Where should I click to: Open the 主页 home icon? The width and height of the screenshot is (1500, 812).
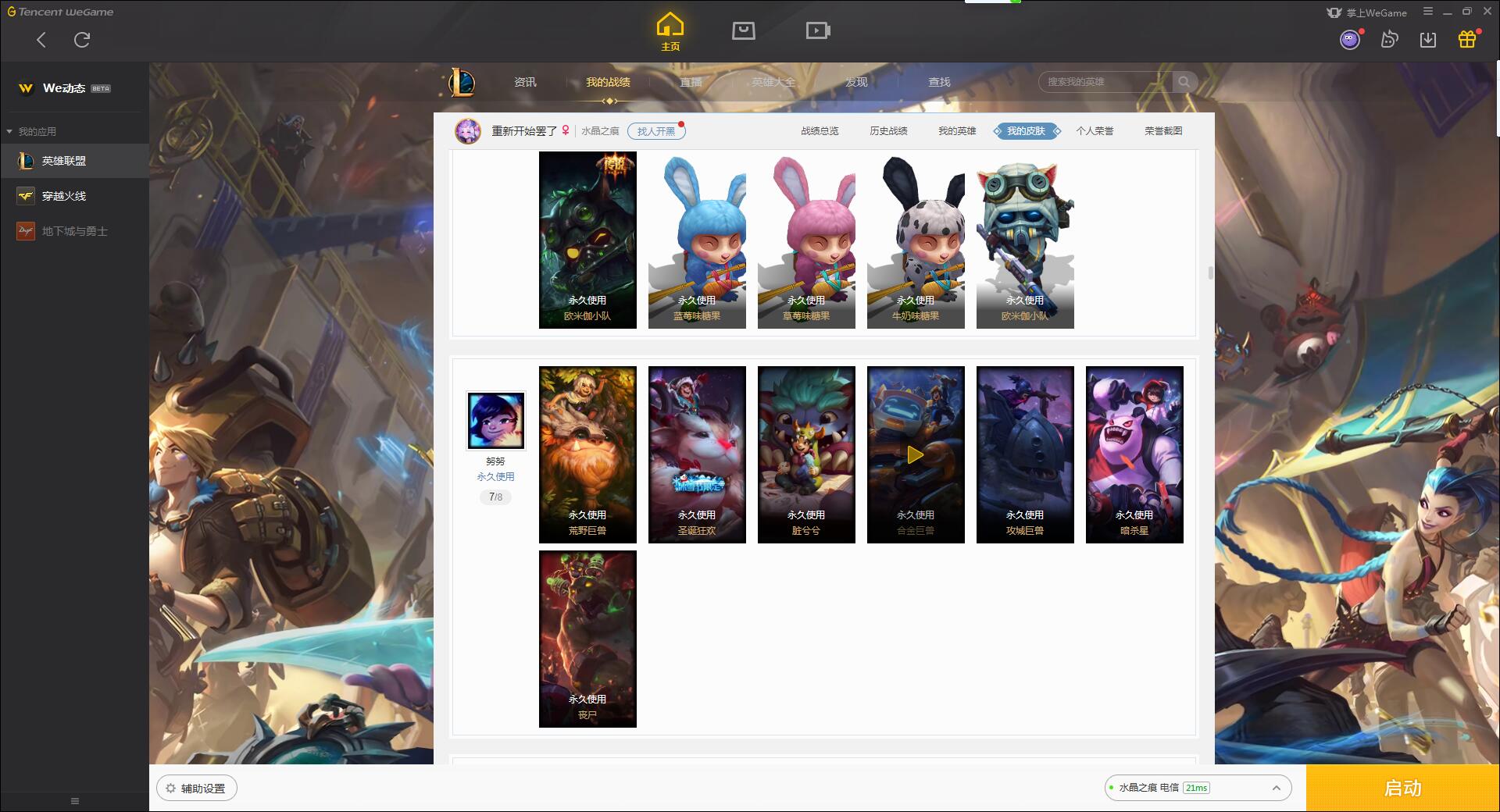(670, 32)
